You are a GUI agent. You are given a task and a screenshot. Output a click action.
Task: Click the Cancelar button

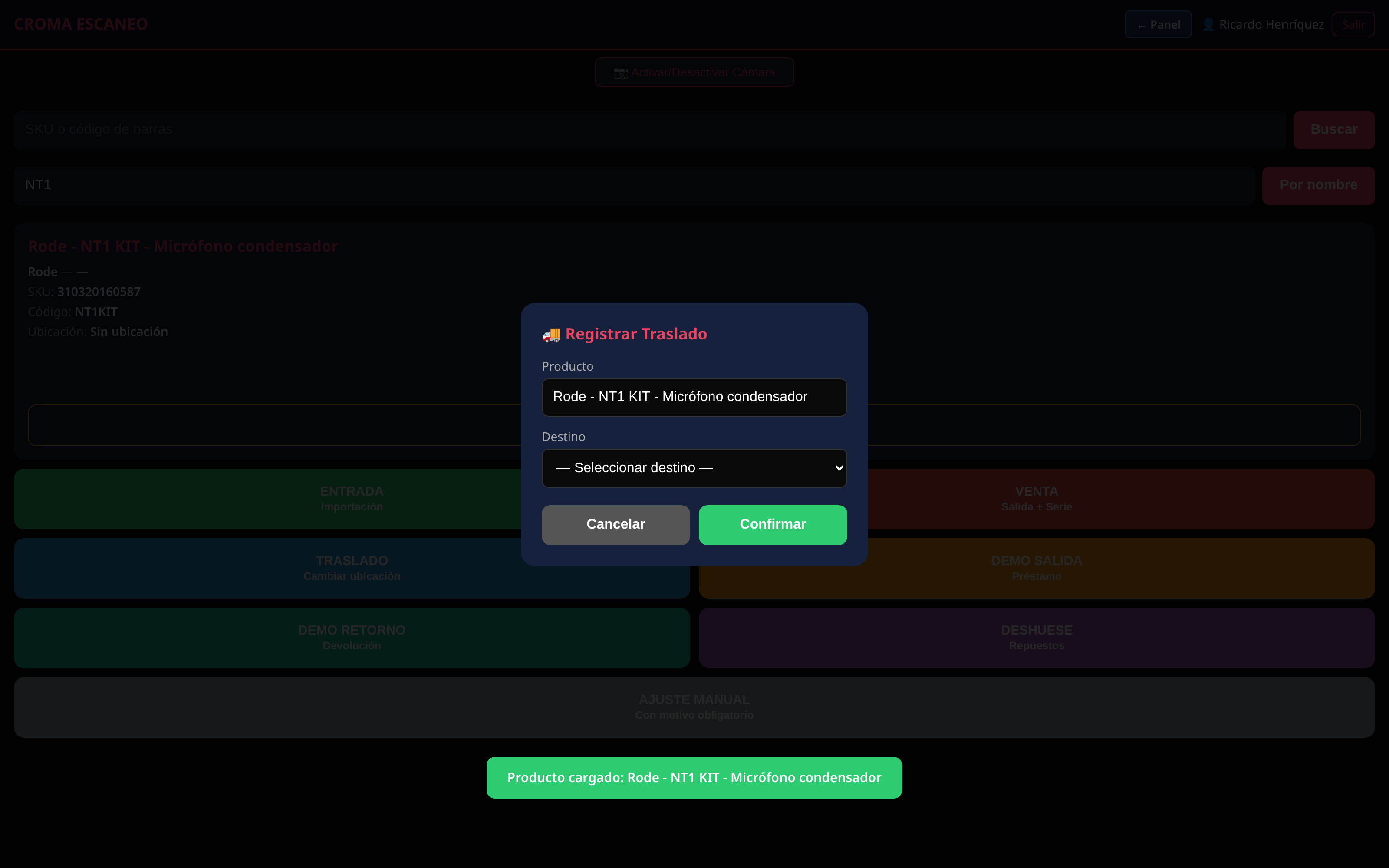(616, 525)
